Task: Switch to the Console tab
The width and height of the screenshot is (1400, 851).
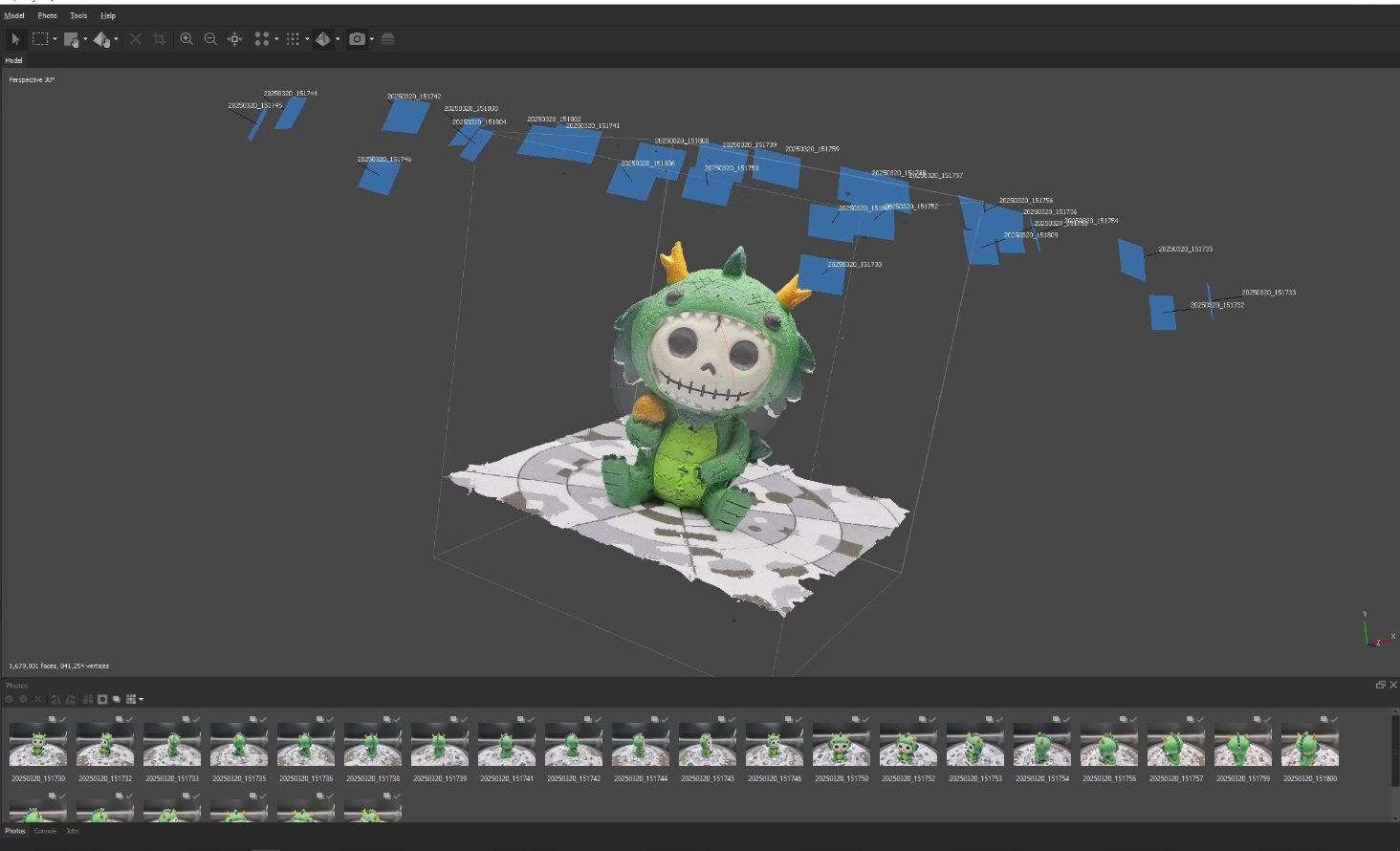Action: tap(45, 831)
